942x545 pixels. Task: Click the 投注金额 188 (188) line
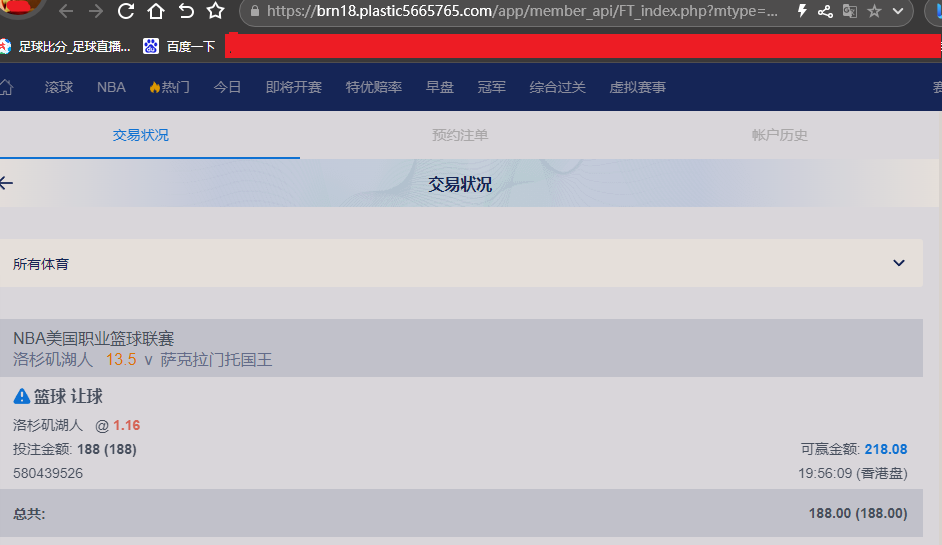(75, 449)
